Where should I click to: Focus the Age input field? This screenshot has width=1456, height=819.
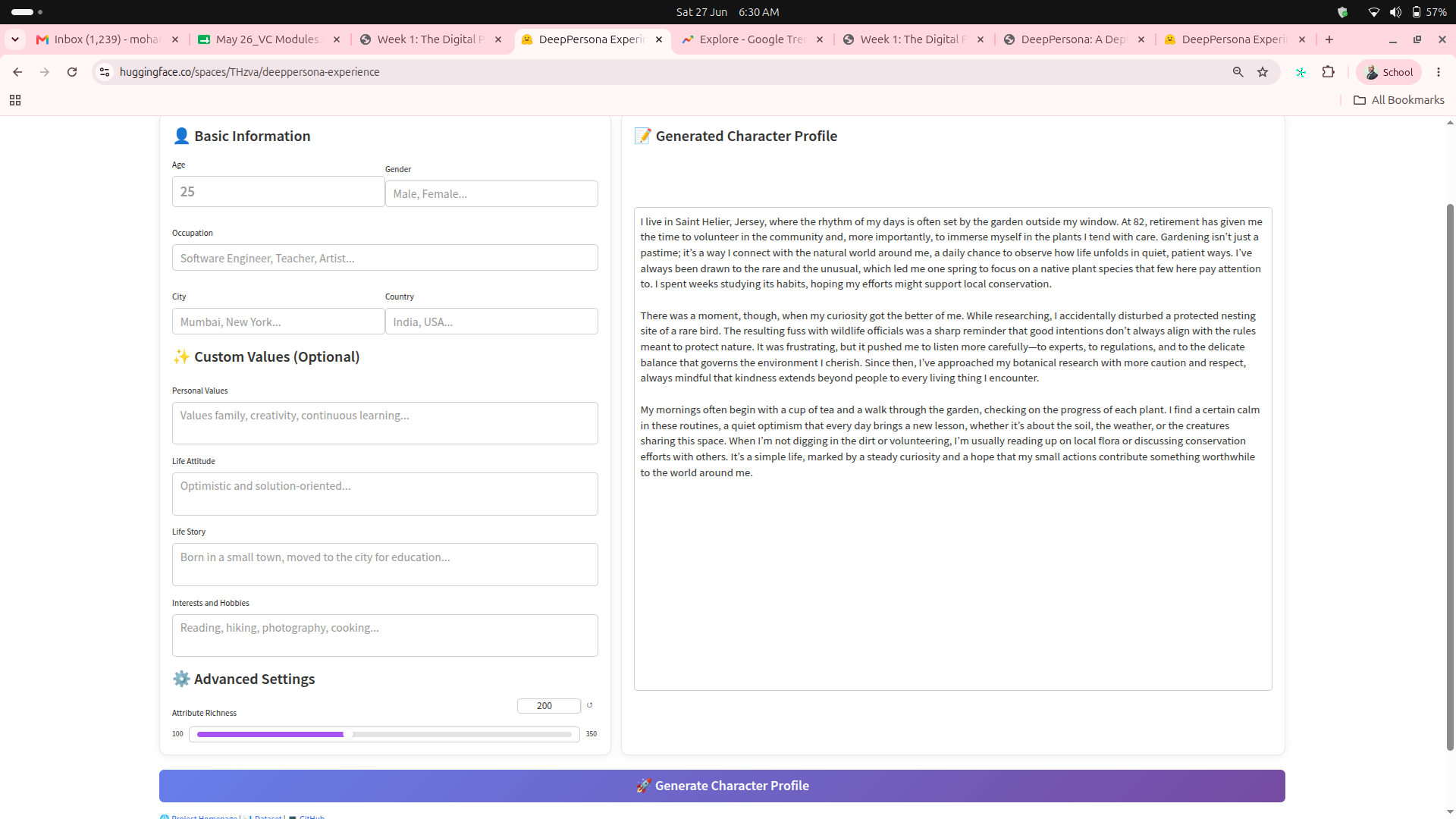pos(278,192)
